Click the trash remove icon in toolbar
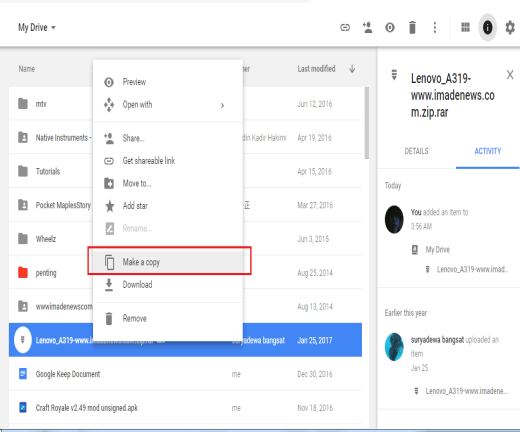The width and height of the screenshot is (520, 432). pyautogui.click(x=412, y=27)
